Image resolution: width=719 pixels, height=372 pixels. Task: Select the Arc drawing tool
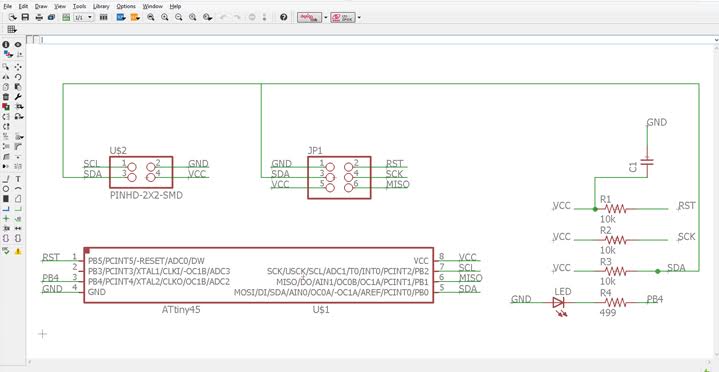click(x=18, y=189)
